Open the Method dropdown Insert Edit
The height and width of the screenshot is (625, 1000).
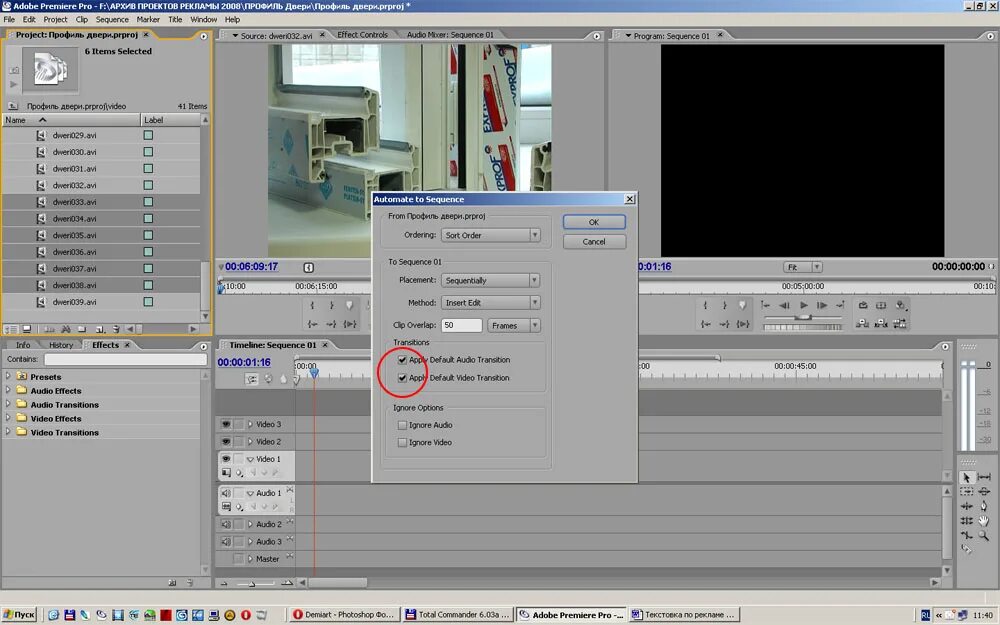click(x=491, y=303)
